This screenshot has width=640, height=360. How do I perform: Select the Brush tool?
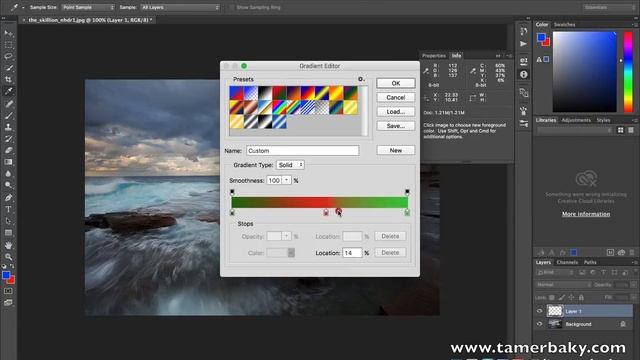[9, 116]
